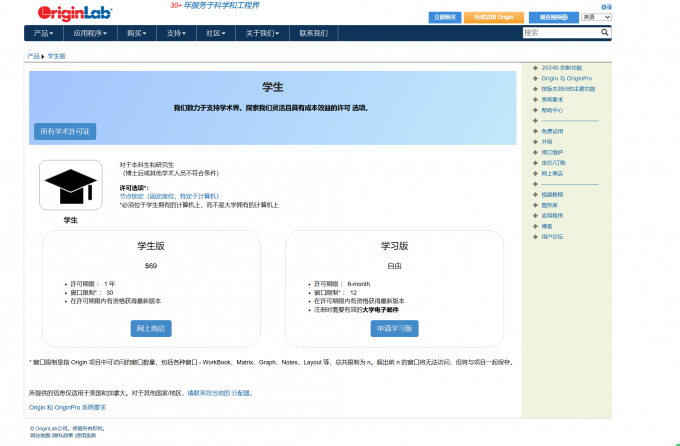Expand the 支持 menu
This screenshot has height=446, width=680.
coord(176,33)
